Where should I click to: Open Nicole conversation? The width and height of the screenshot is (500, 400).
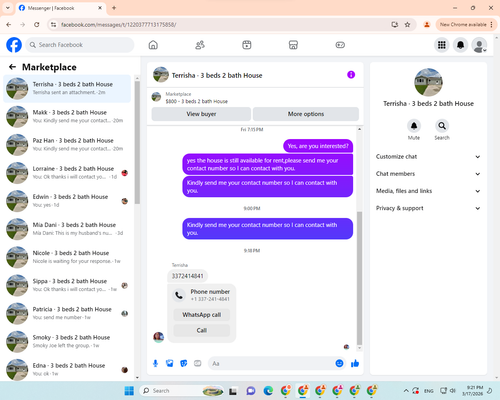tap(67, 257)
